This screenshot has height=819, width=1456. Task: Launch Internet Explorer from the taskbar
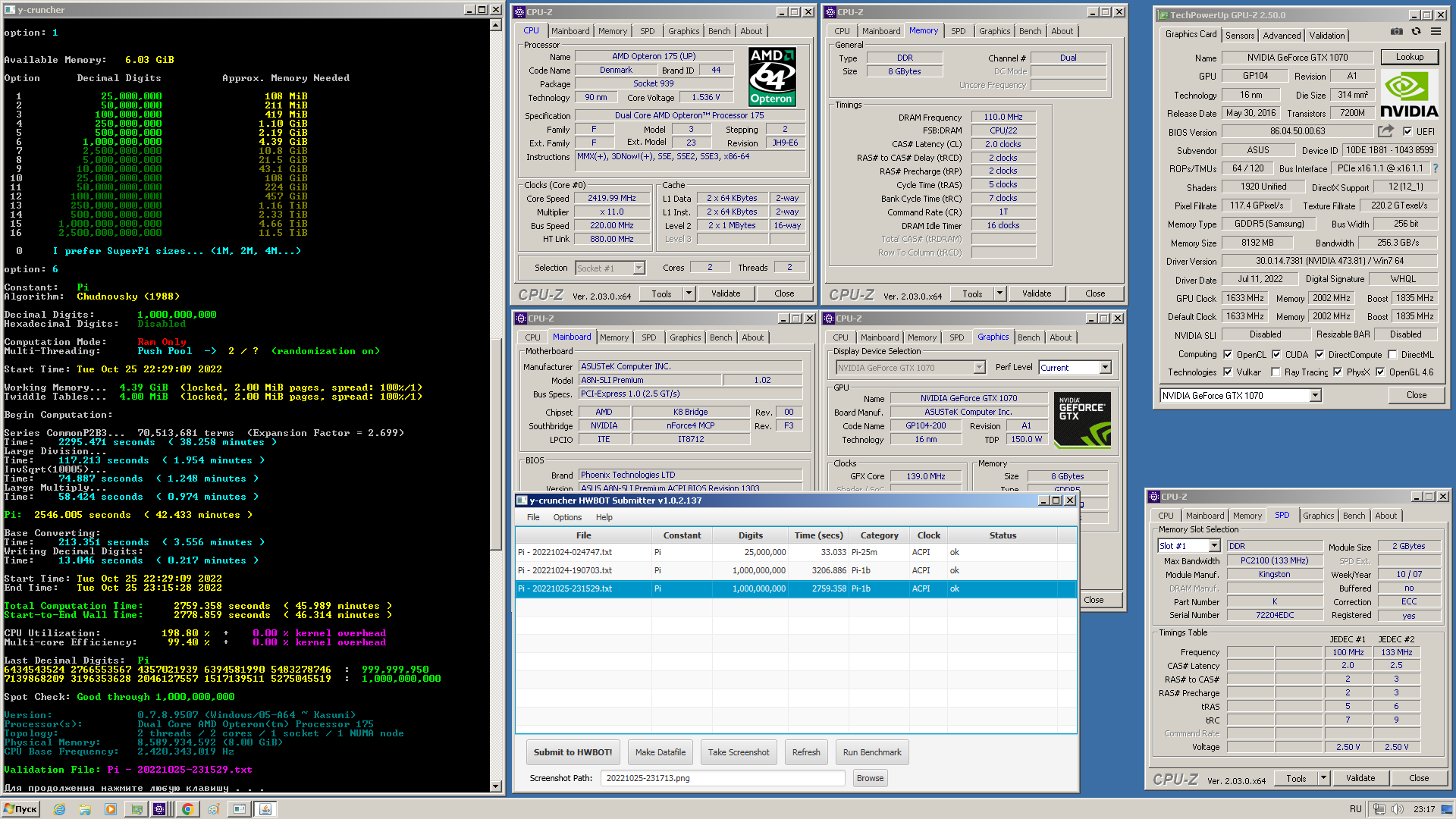[59, 809]
